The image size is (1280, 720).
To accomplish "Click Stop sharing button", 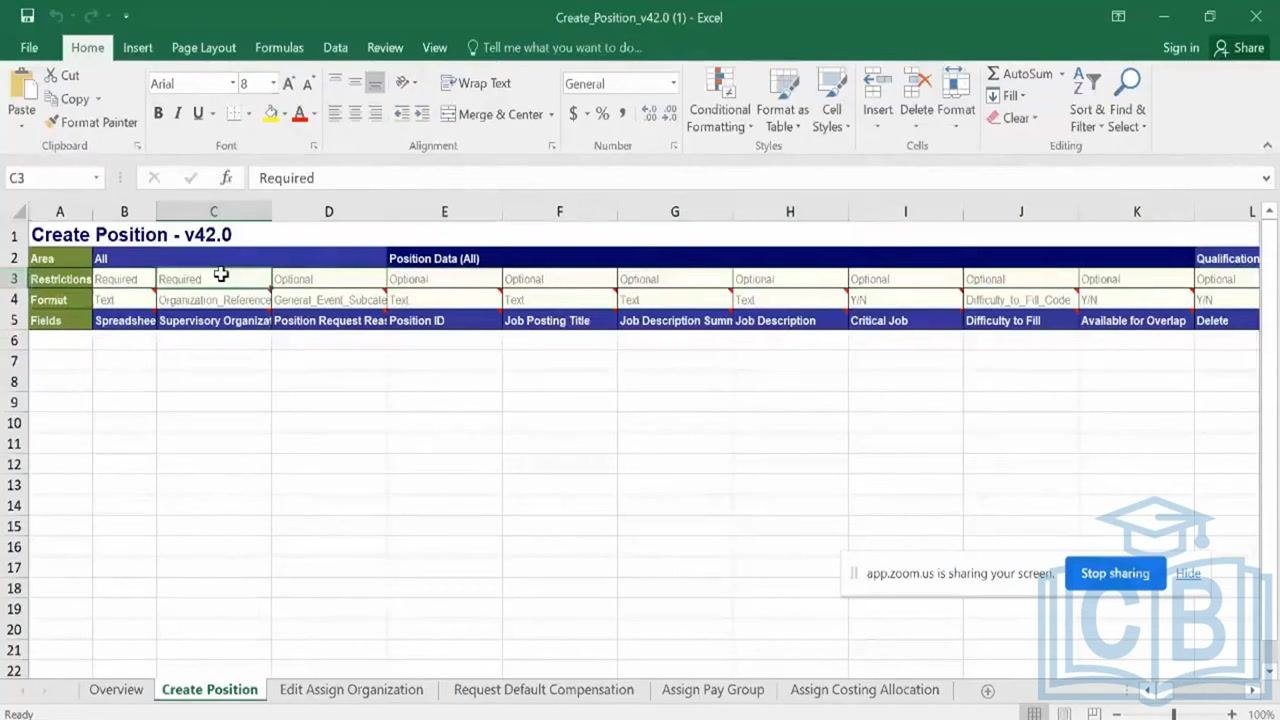I will click(x=1115, y=573).
